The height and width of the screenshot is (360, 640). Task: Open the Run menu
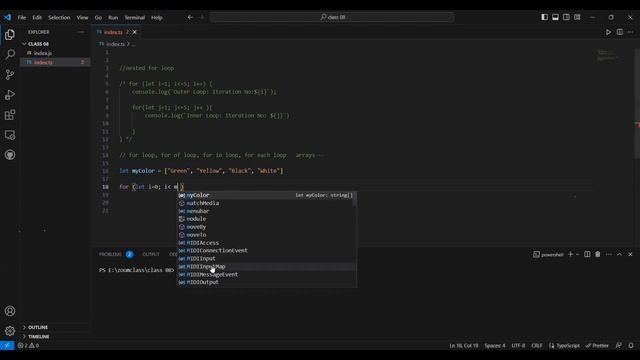coord(113,18)
